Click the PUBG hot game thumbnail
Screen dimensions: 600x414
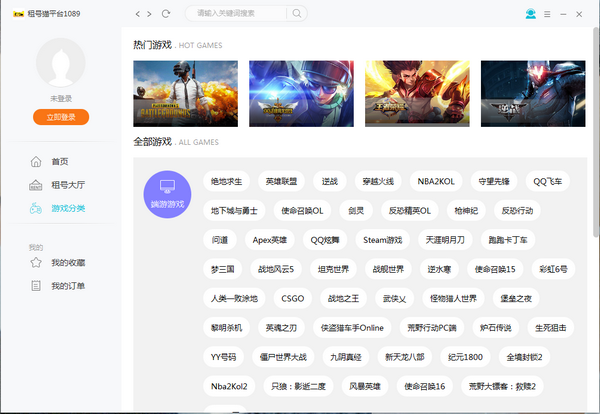pos(185,93)
